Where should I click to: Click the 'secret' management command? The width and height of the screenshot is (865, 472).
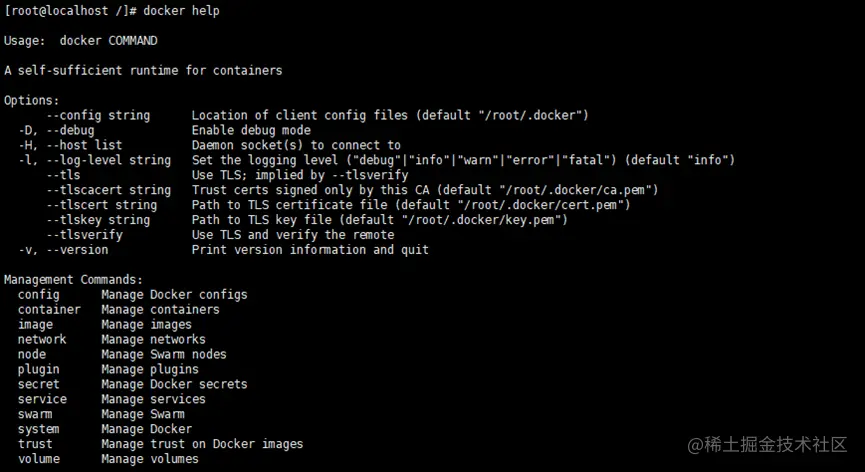(x=38, y=384)
